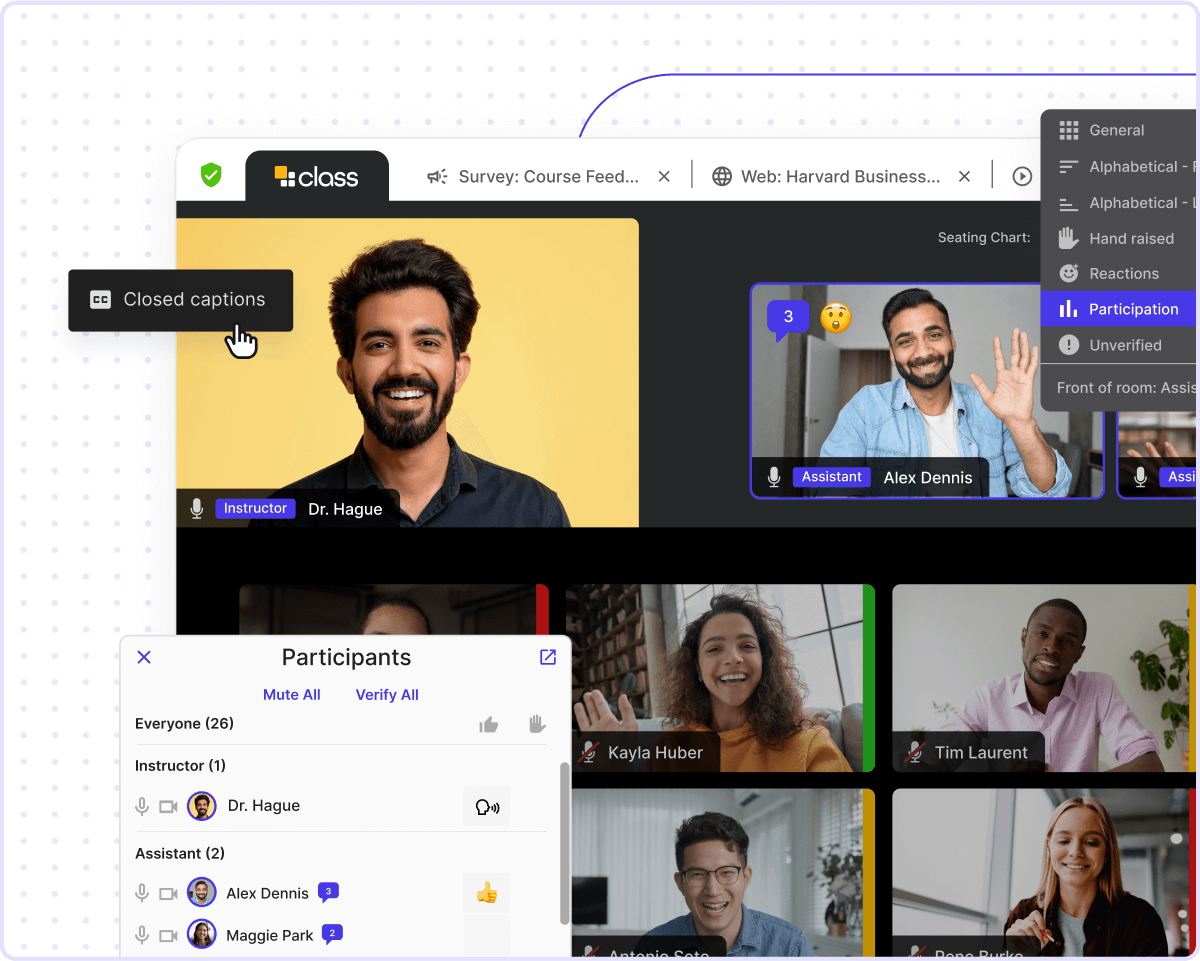This screenshot has height=961, width=1200.
Task: Toggle Maggie Park's microphone in participants list
Action: click(143, 935)
